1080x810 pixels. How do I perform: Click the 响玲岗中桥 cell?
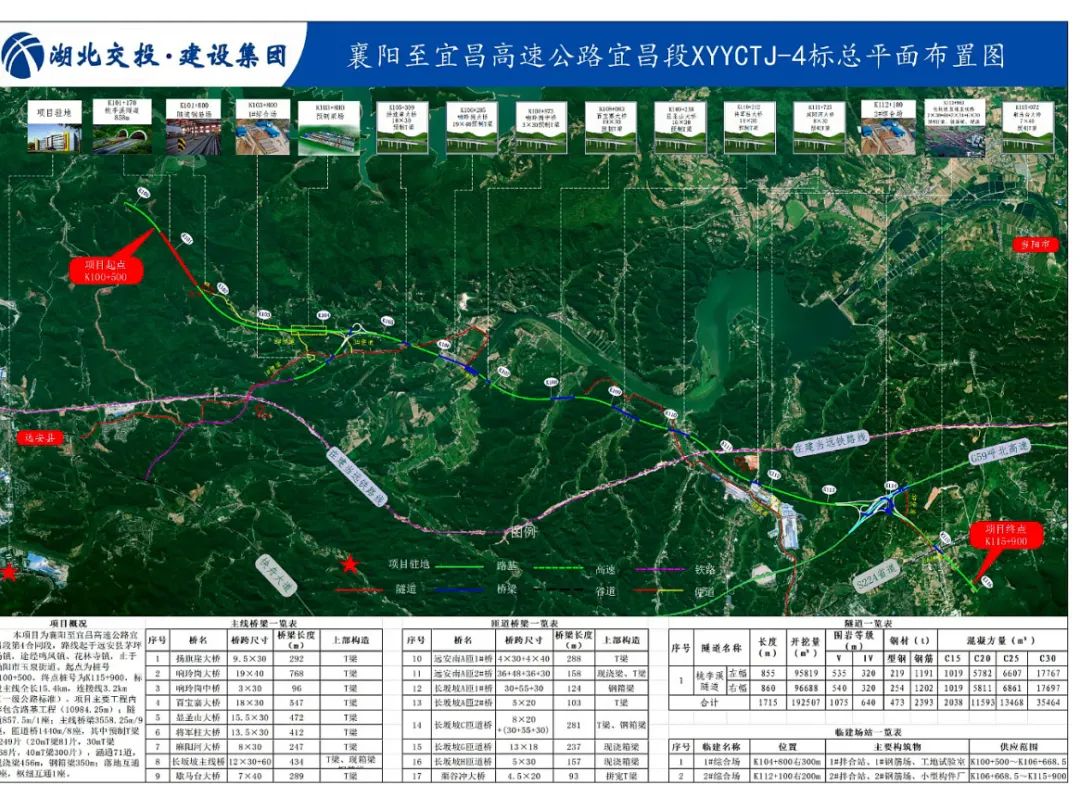coord(198,688)
